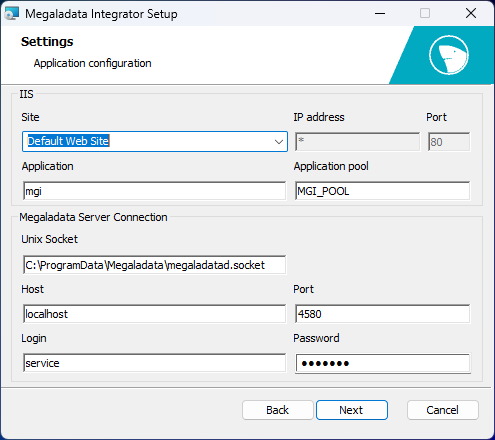The image size is (495, 440).
Task: Click the Application configuration subtitle
Action: 92,63
